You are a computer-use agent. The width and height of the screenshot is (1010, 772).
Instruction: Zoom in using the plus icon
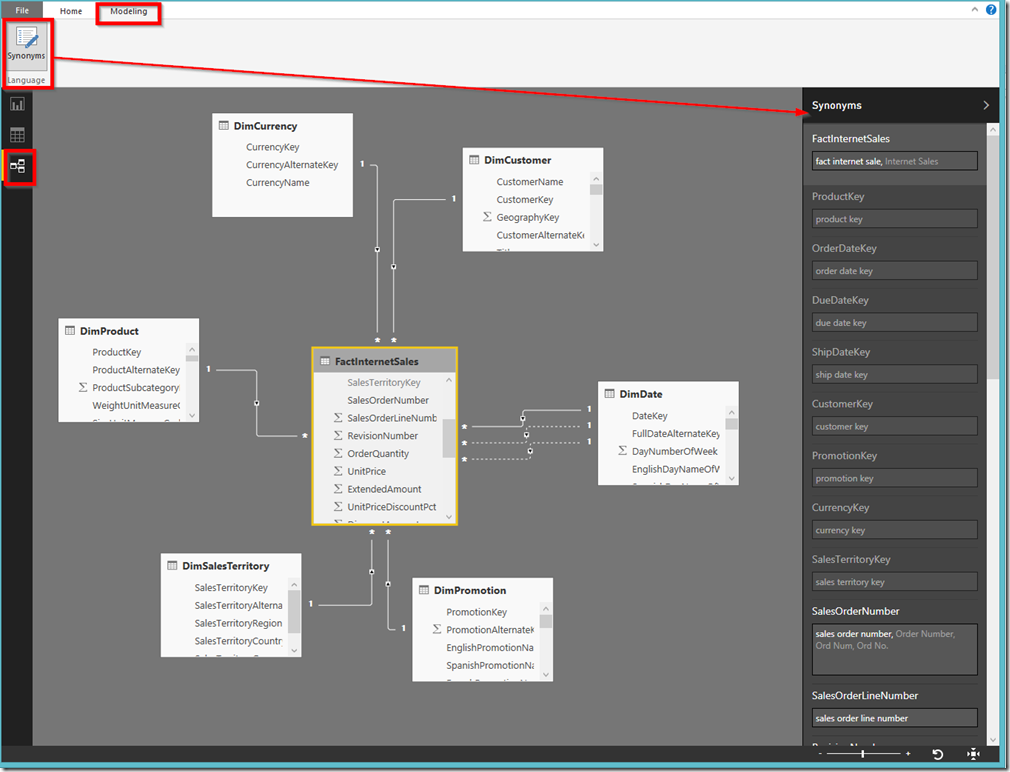908,754
